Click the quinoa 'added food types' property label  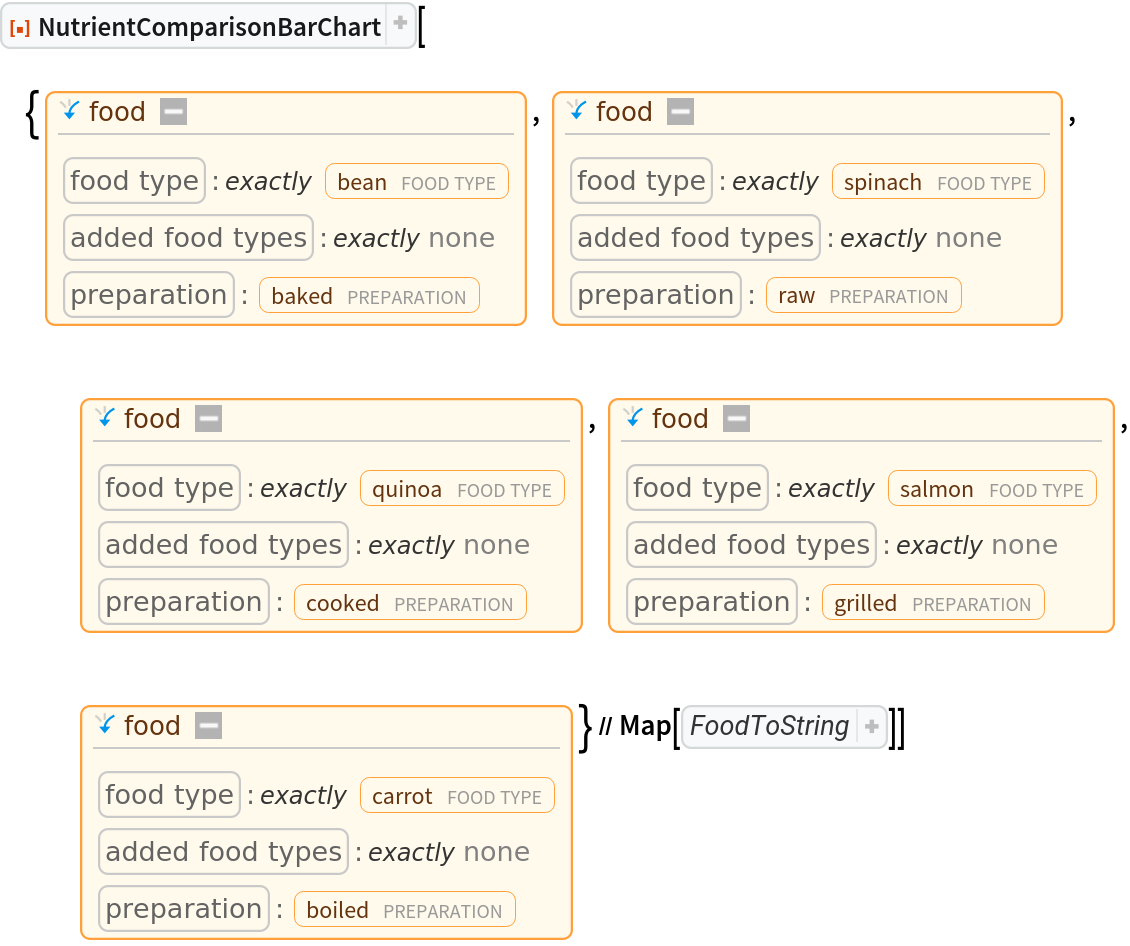tap(223, 545)
